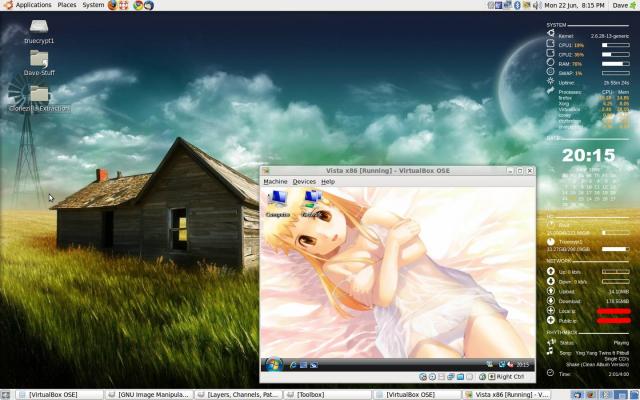Open the Vista Start orb

point(273,364)
